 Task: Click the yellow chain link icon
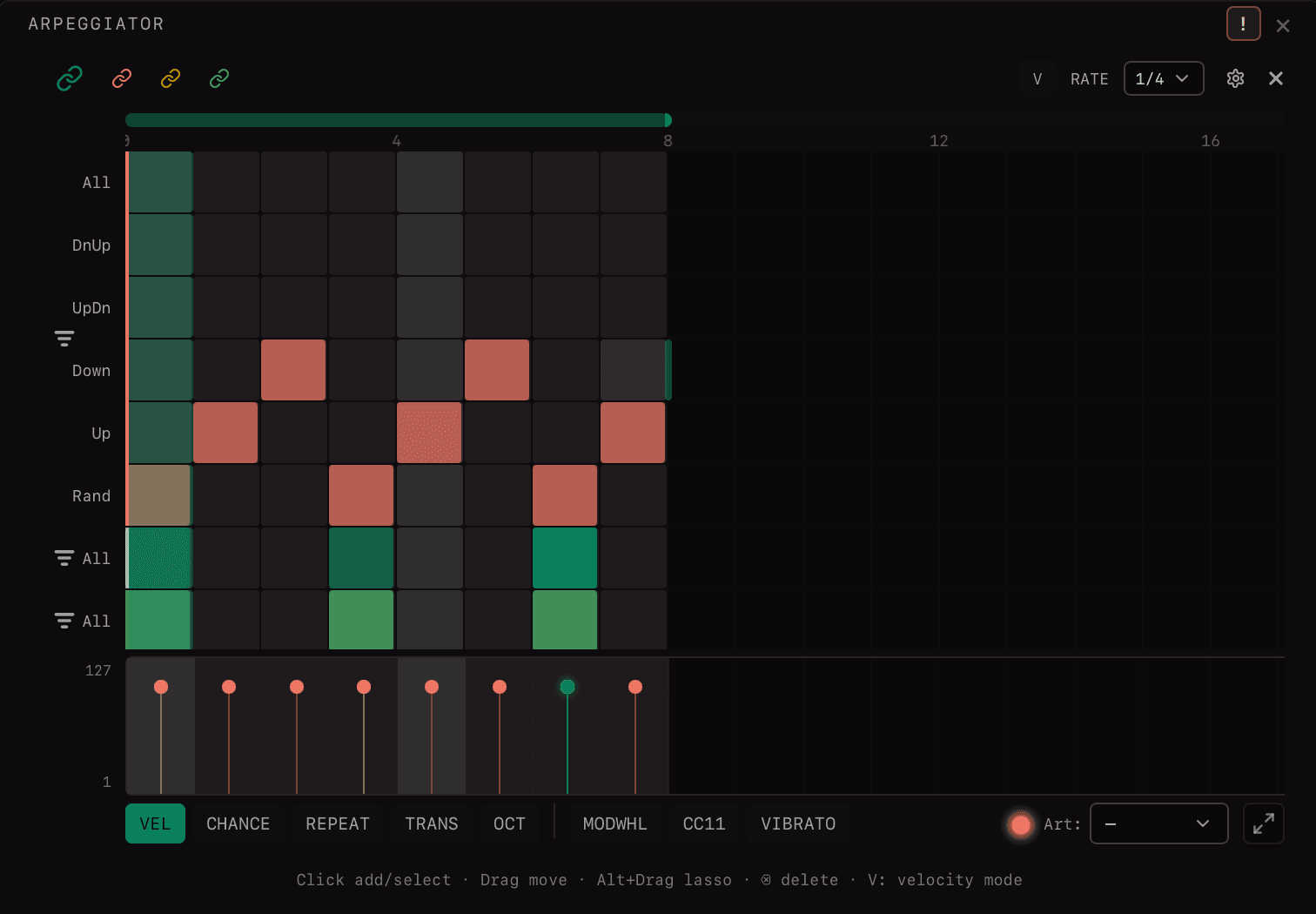click(170, 78)
